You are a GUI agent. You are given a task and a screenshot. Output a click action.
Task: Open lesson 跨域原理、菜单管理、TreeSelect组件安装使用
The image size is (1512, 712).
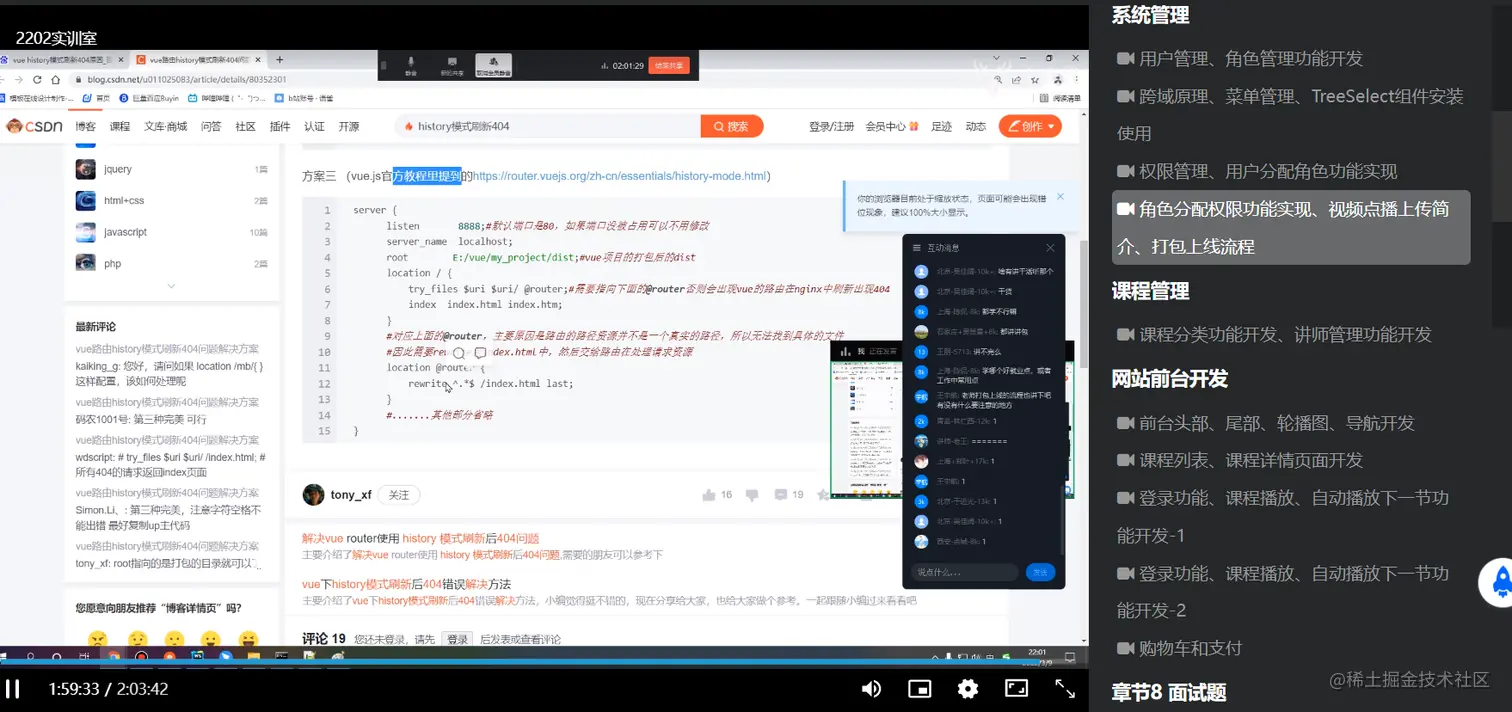point(1290,114)
